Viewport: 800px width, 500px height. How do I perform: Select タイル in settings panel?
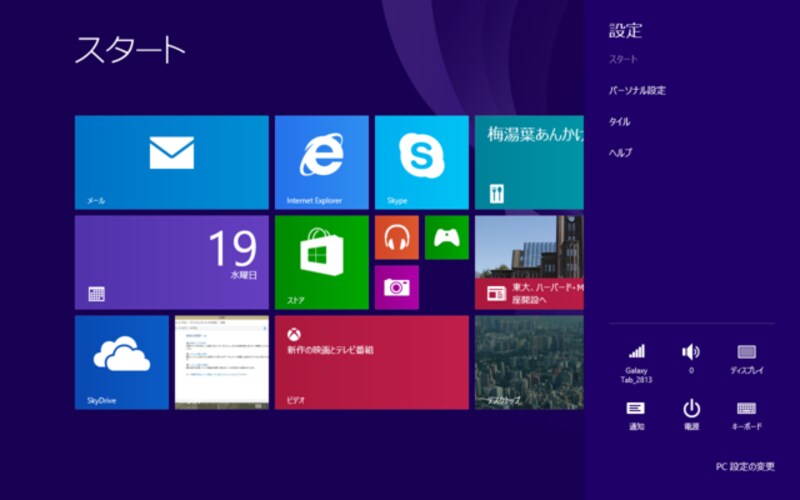pos(620,121)
